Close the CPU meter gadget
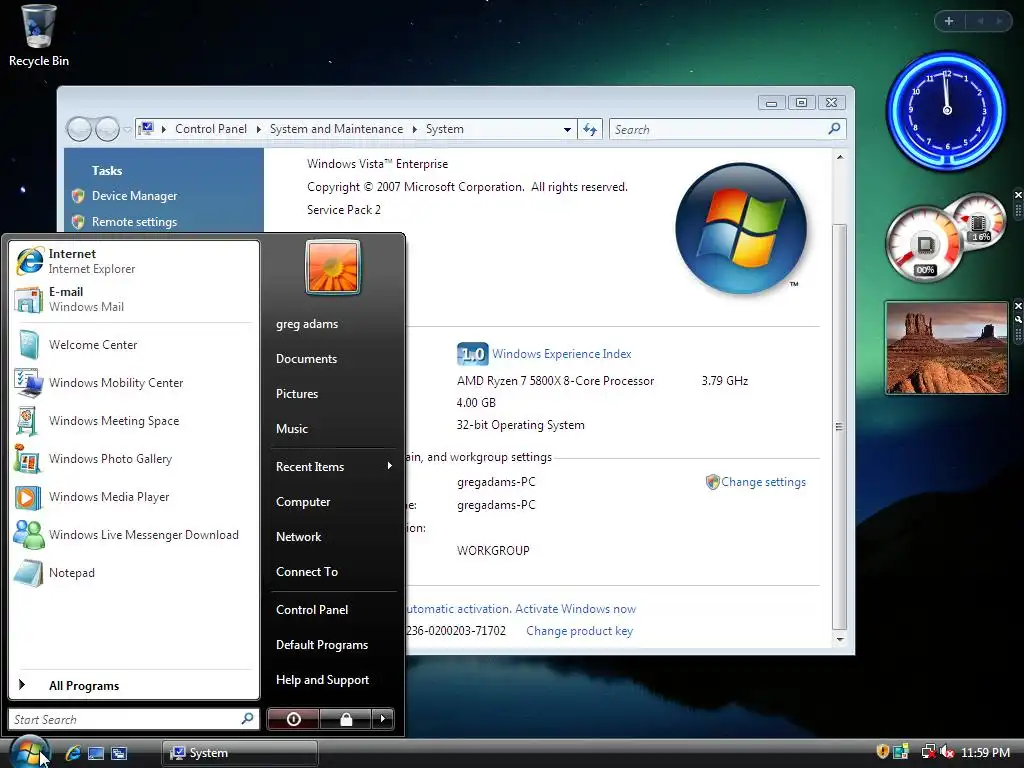This screenshot has height=768, width=1024. pos(1017,195)
